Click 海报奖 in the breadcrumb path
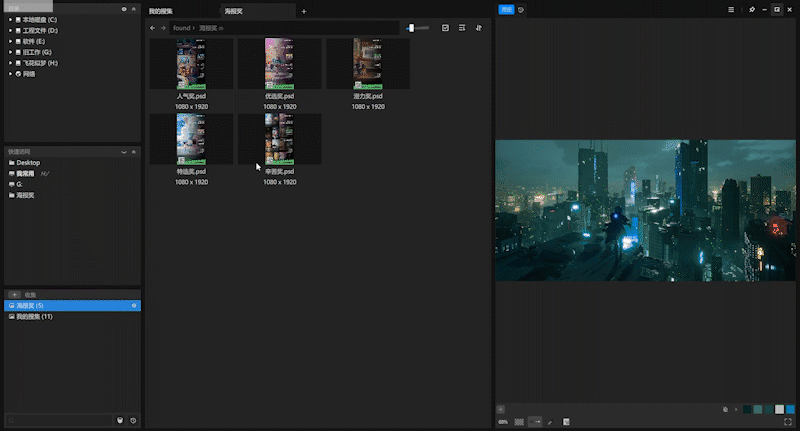The image size is (800, 431). click(x=208, y=28)
